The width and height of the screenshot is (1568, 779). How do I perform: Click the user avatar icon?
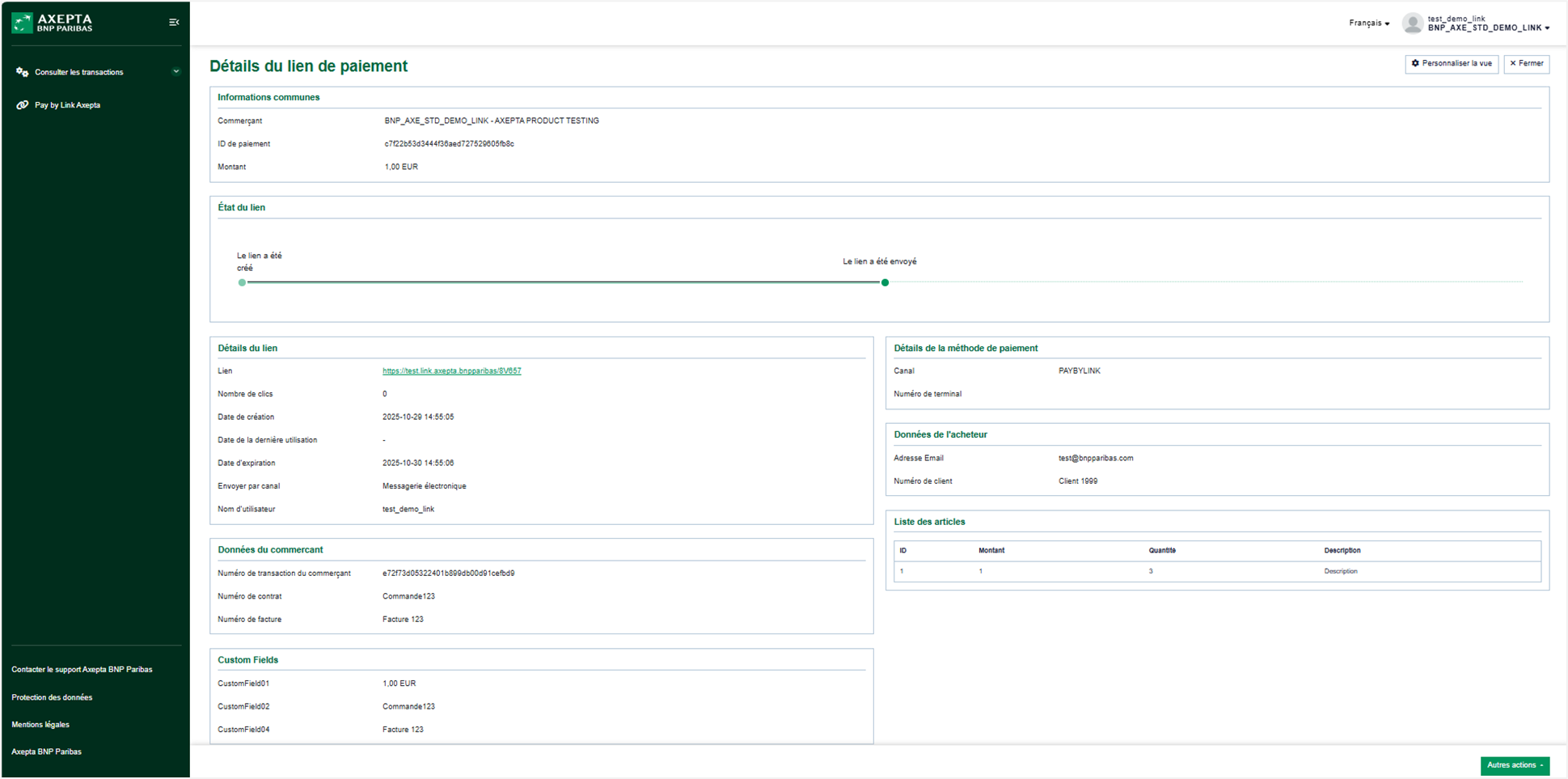tap(1412, 23)
